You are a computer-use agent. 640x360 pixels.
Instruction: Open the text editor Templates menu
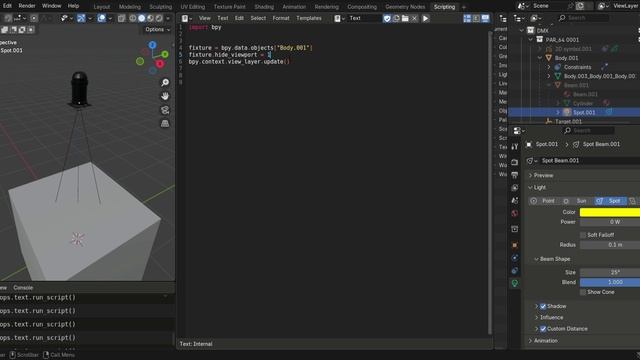point(309,18)
